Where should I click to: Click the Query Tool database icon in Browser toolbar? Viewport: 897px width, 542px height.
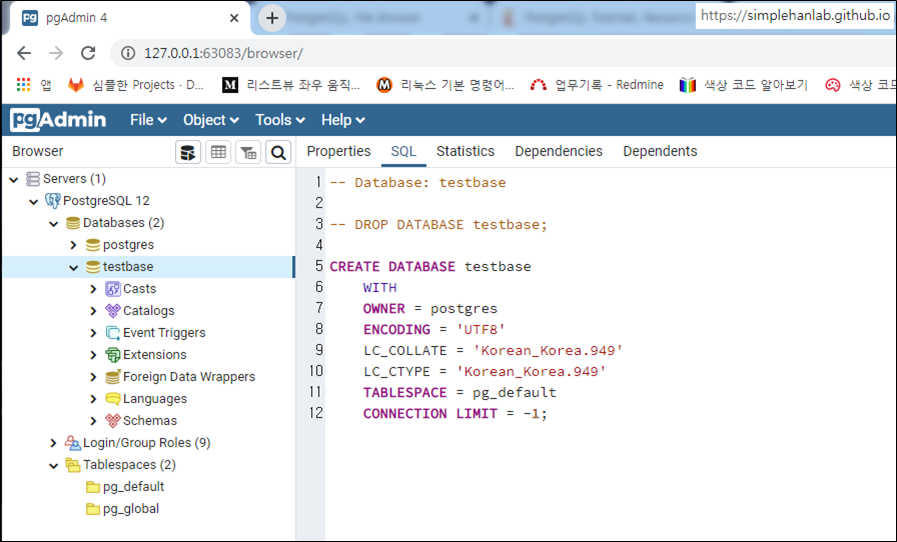(188, 152)
